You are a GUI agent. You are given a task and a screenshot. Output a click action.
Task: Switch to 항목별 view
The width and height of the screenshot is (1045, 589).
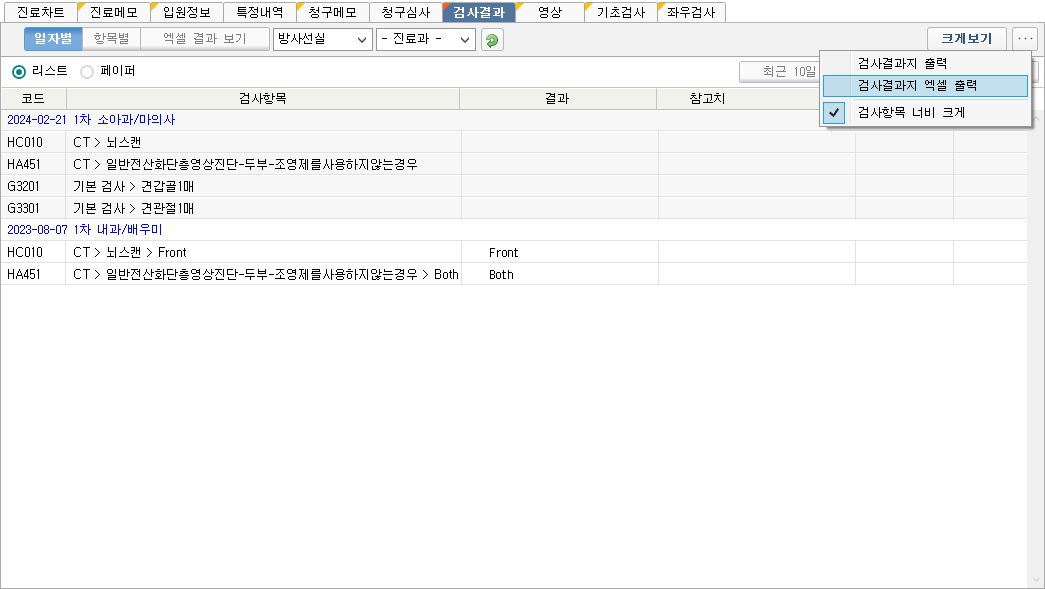click(x=111, y=39)
